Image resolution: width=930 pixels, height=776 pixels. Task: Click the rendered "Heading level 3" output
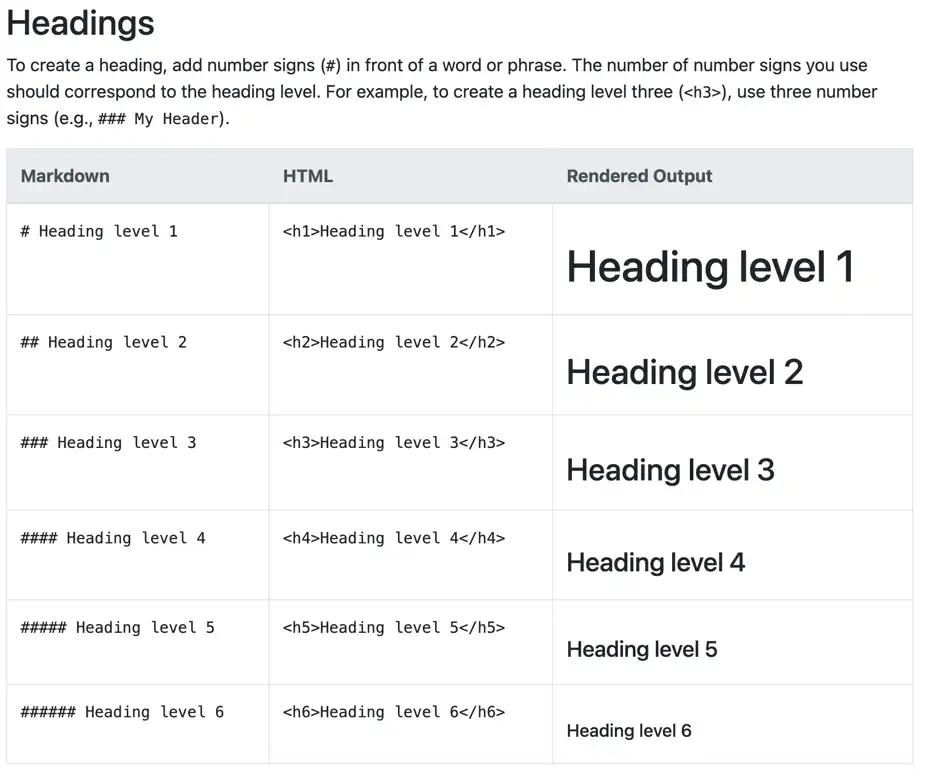click(x=670, y=470)
